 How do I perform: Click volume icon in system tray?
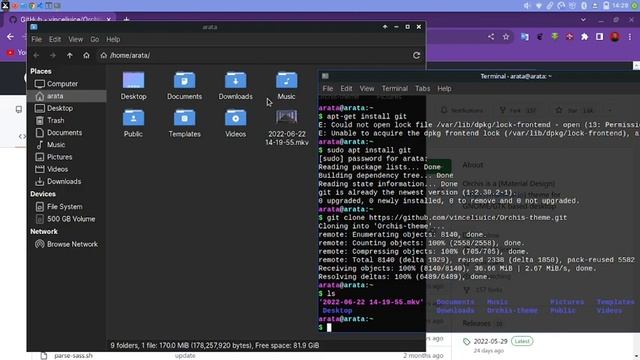[527, 6]
